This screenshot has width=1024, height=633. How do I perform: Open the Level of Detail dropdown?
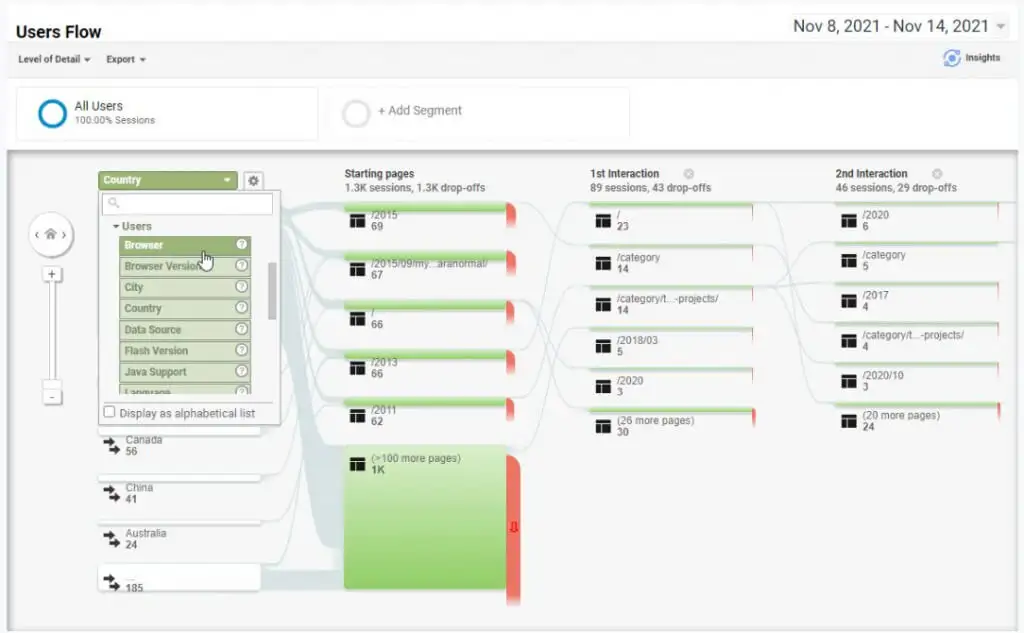[x=54, y=59]
